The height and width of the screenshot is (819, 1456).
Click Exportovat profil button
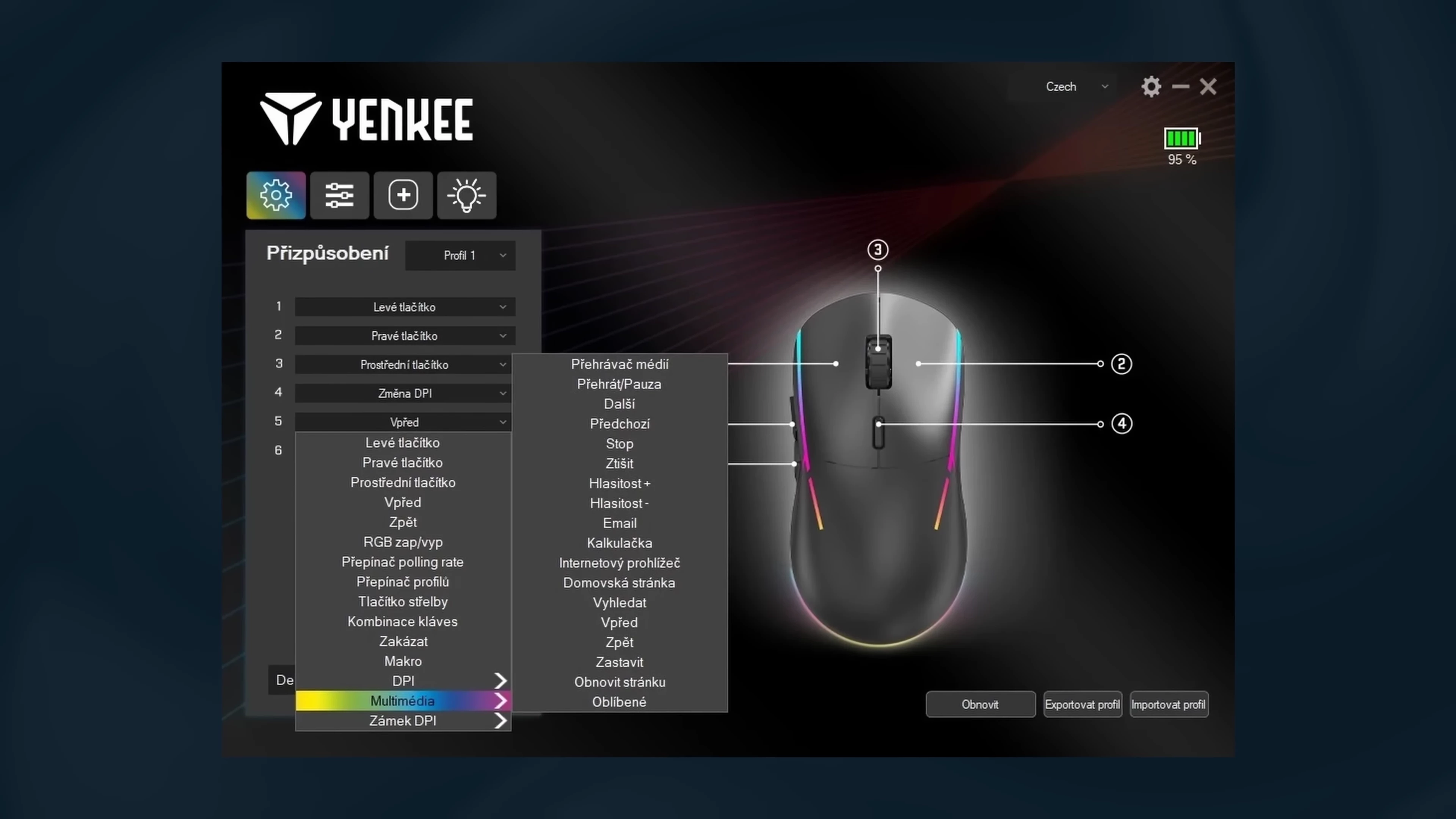tap(1083, 704)
